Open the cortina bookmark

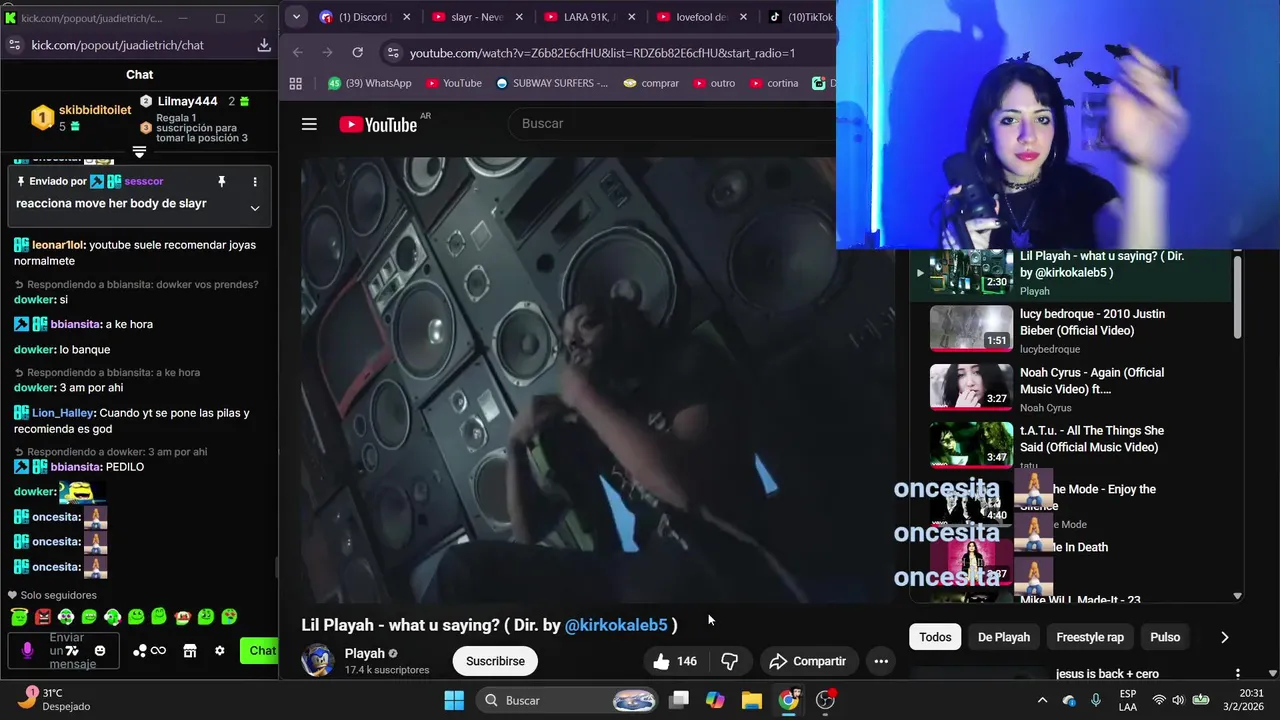point(774,84)
